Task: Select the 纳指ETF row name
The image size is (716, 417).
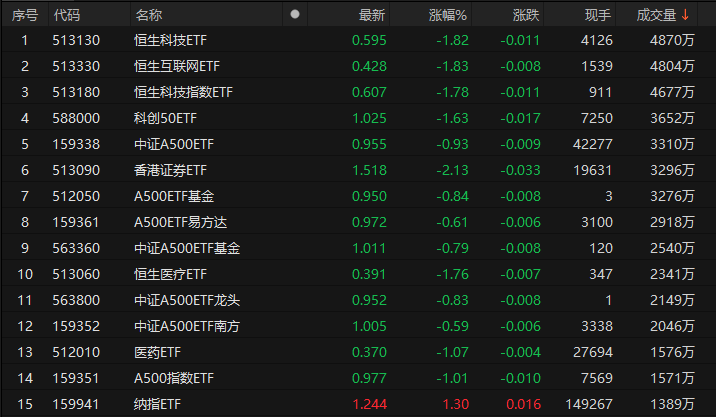Action: coord(158,405)
